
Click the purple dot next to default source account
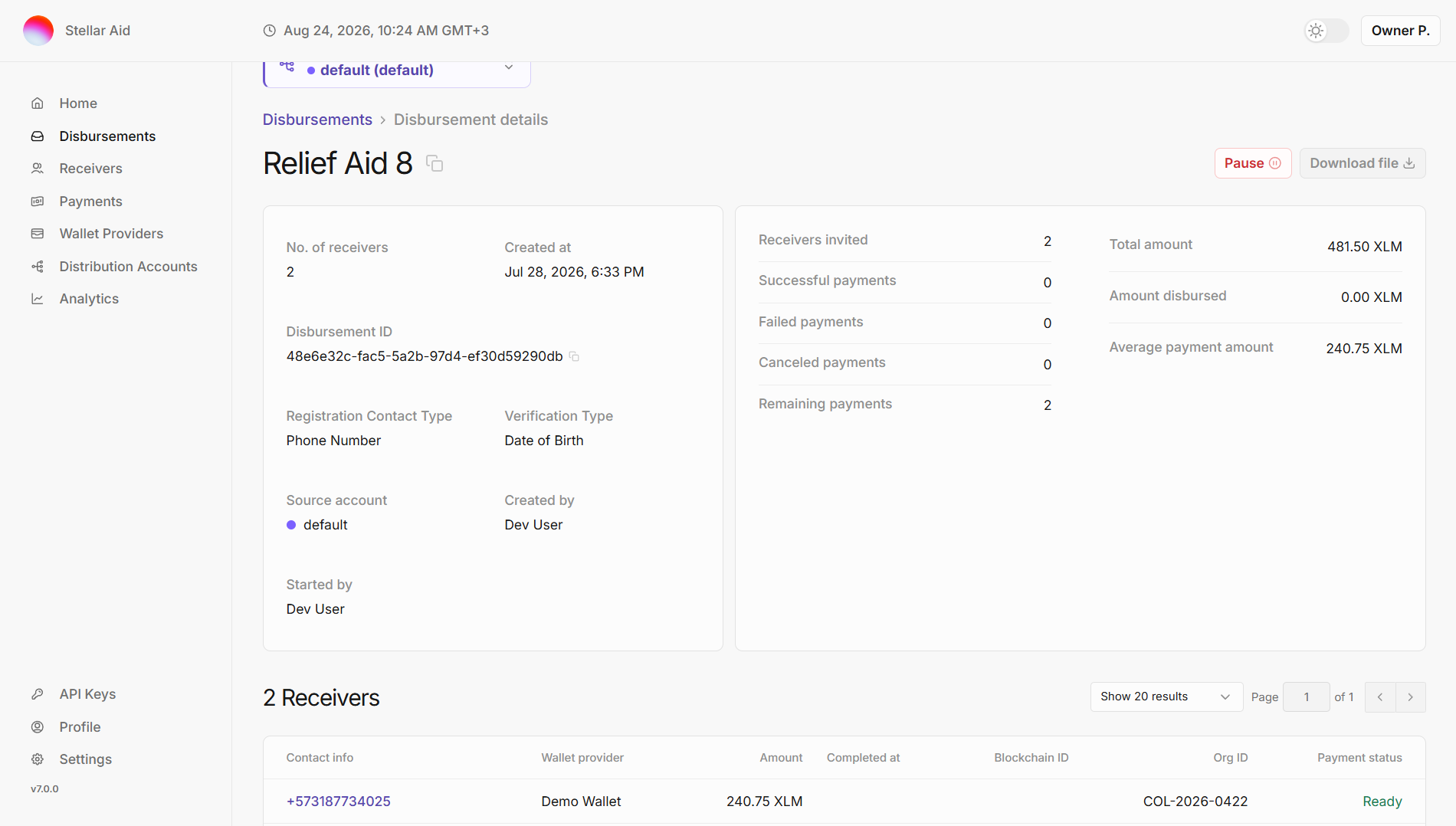pyautogui.click(x=291, y=525)
